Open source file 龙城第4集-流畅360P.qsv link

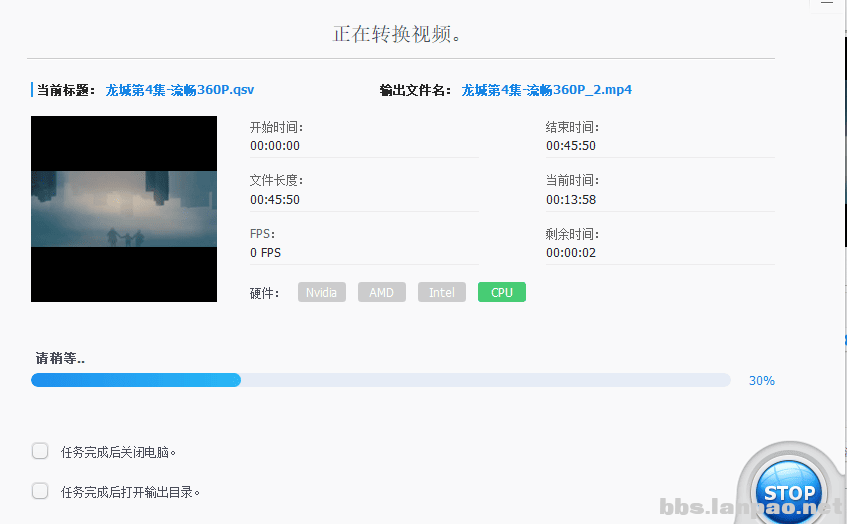point(180,90)
